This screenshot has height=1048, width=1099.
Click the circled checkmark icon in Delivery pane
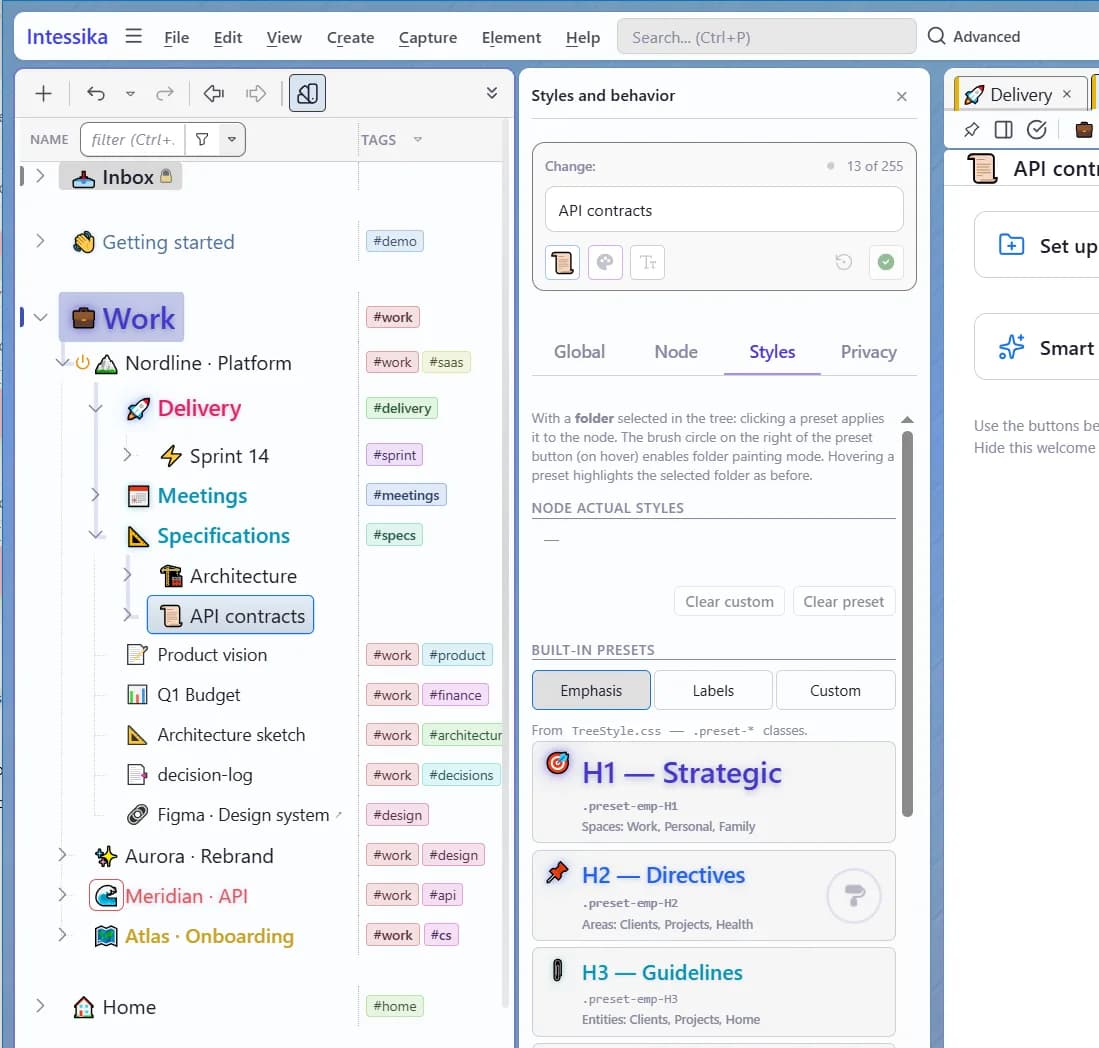click(x=1037, y=130)
